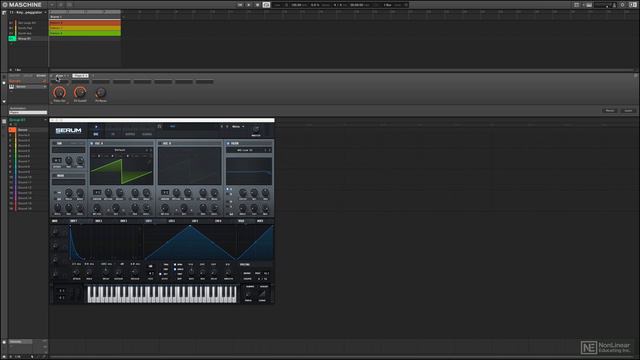Select the highlighted group D1 in the arranger
640x360 pixels.
pos(28,38)
